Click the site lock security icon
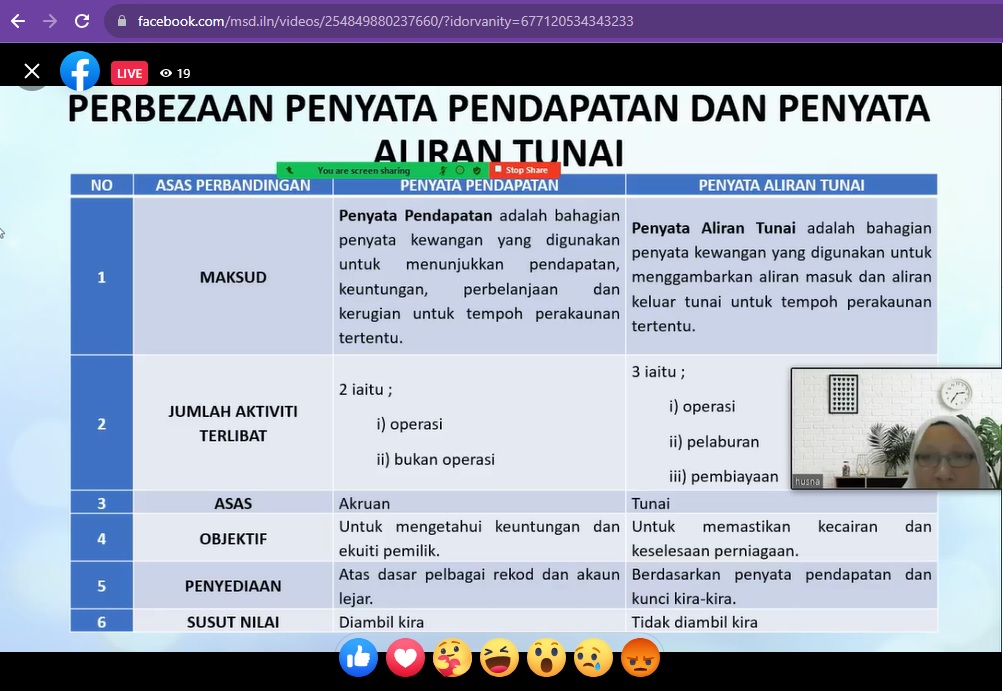1003x691 pixels. 122,21
